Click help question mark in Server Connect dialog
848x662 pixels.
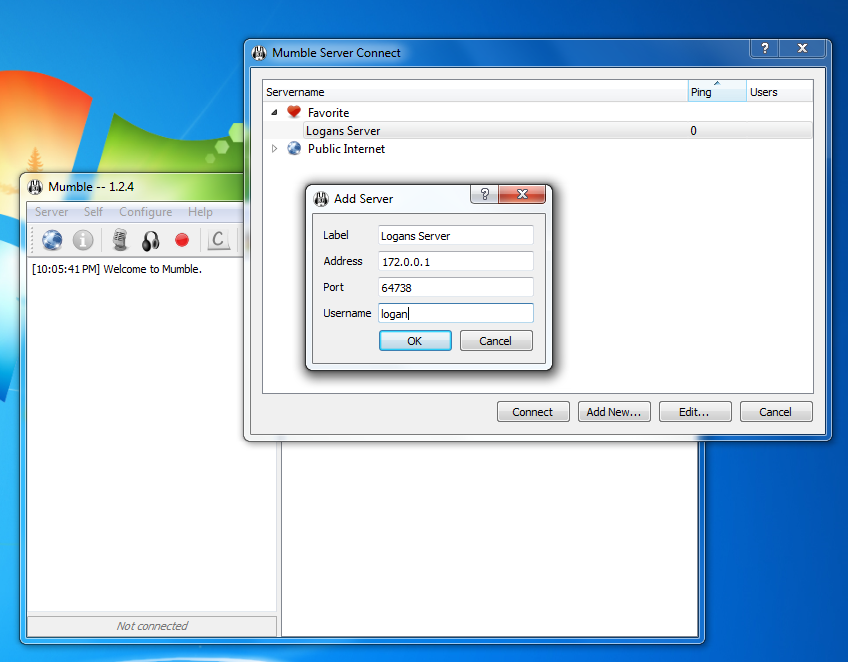[764, 48]
